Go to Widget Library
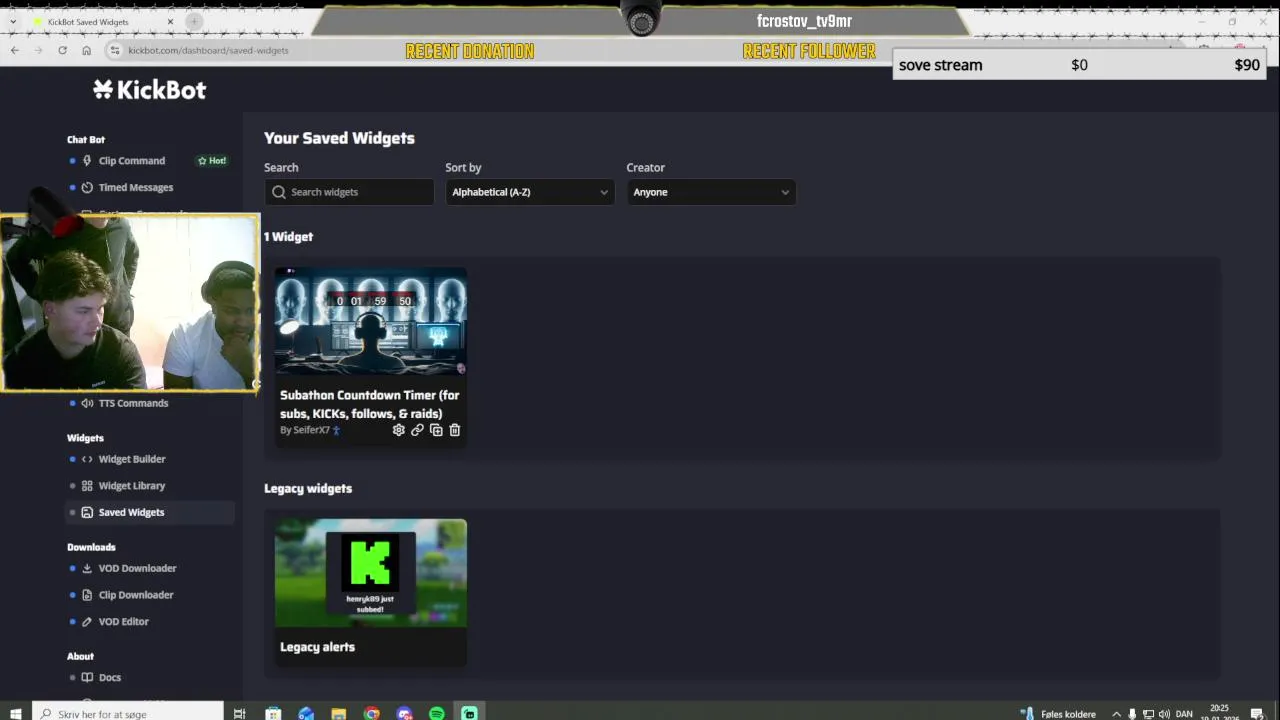 pos(132,486)
